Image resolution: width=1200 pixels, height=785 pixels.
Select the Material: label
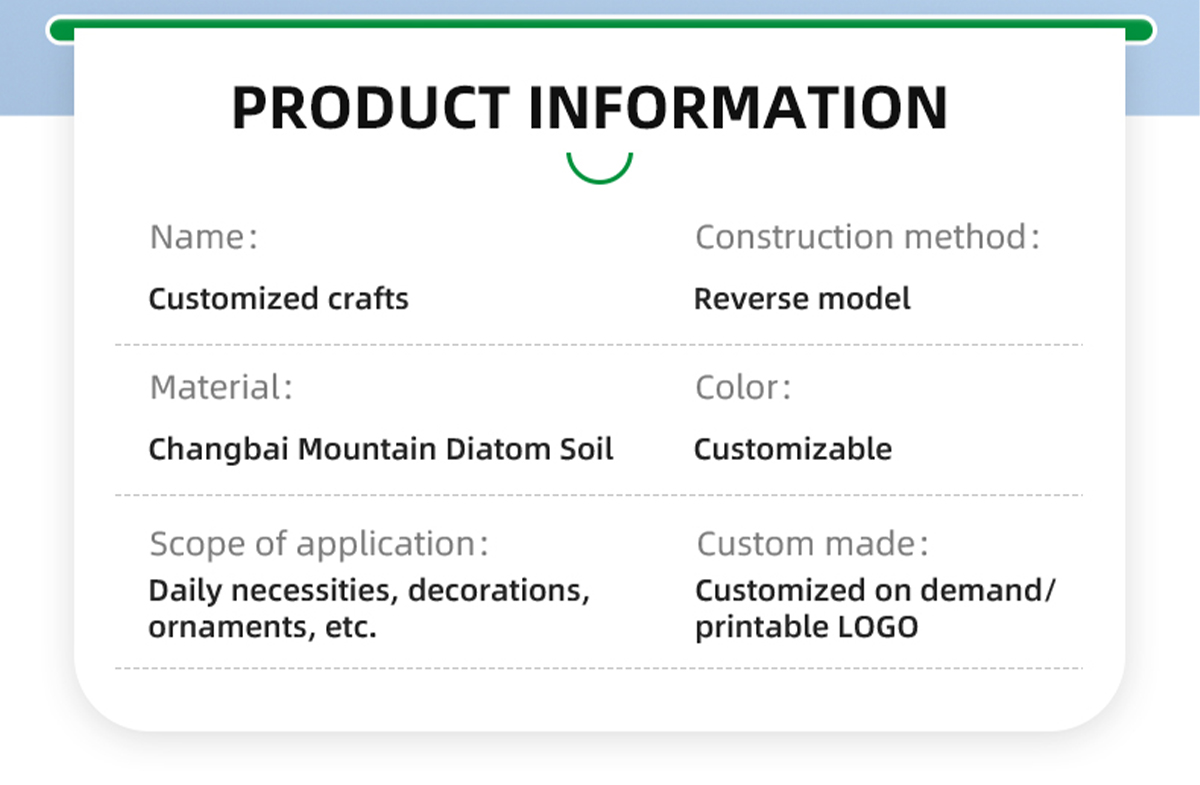(x=221, y=388)
